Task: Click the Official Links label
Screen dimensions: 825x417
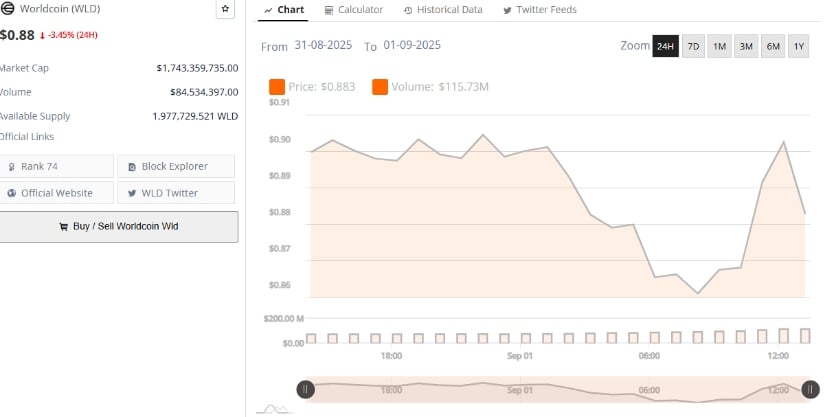Action: (x=26, y=137)
